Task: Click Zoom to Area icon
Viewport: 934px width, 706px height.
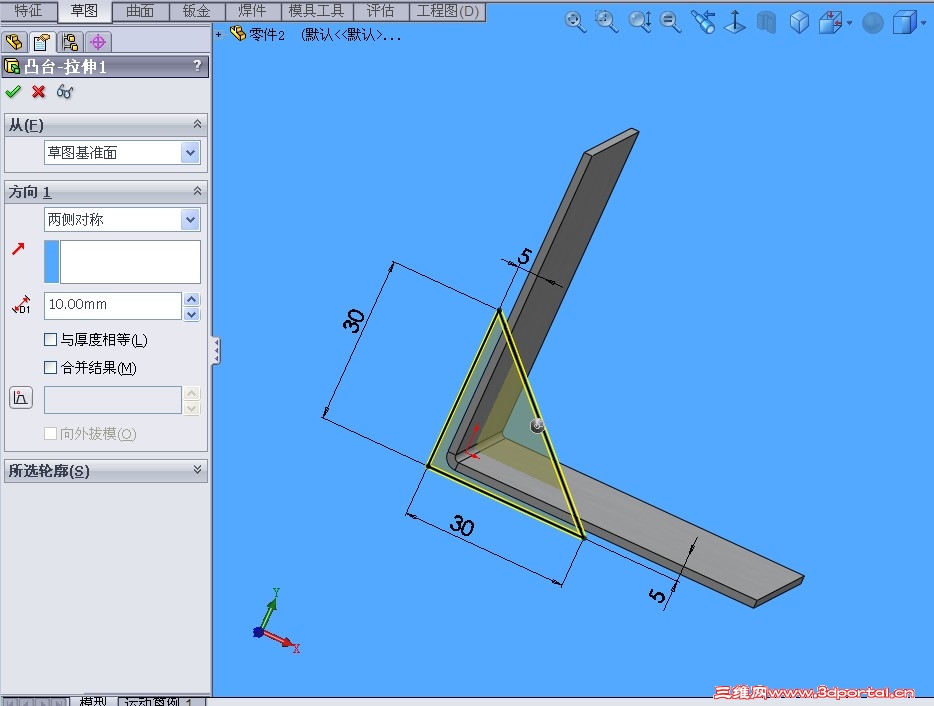Action: point(607,22)
